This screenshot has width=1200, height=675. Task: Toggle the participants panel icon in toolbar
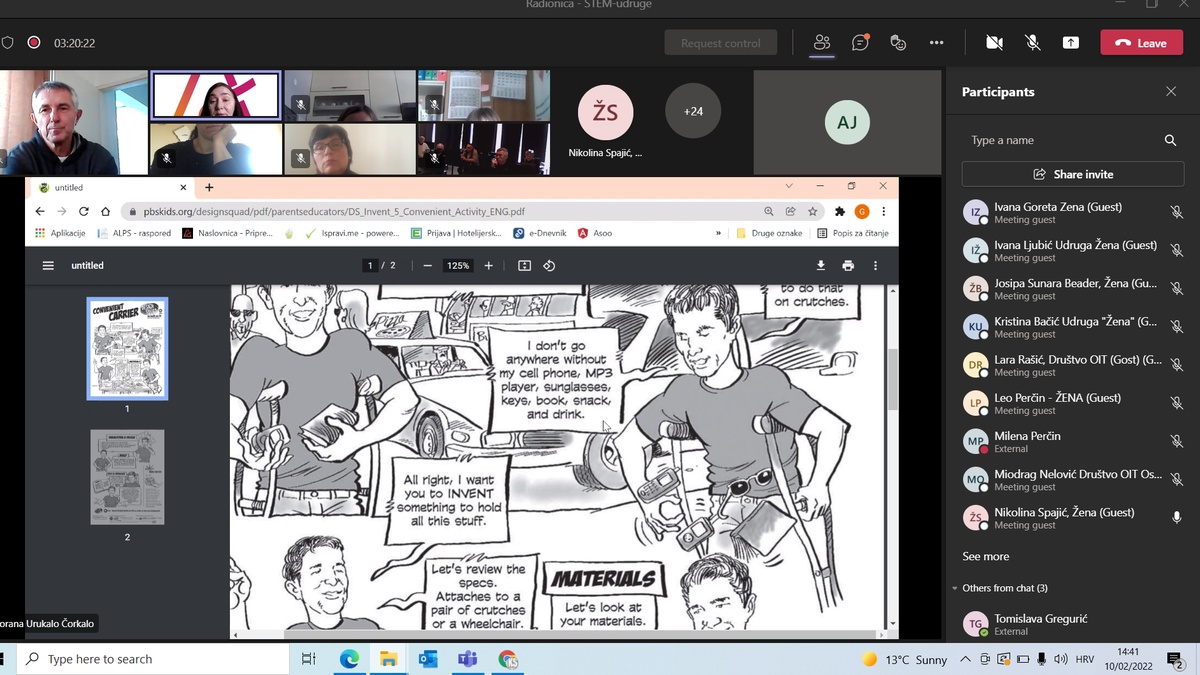[x=822, y=43]
